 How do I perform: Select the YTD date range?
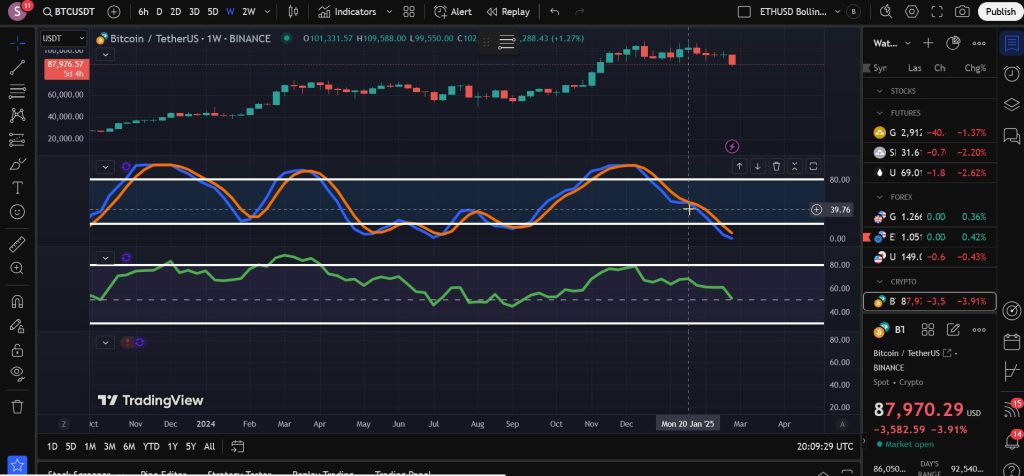click(151, 447)
